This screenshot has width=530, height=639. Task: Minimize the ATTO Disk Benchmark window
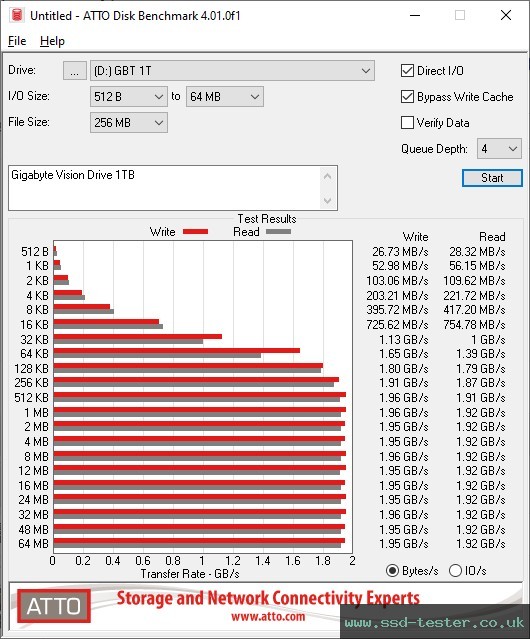tap(415, 15)
